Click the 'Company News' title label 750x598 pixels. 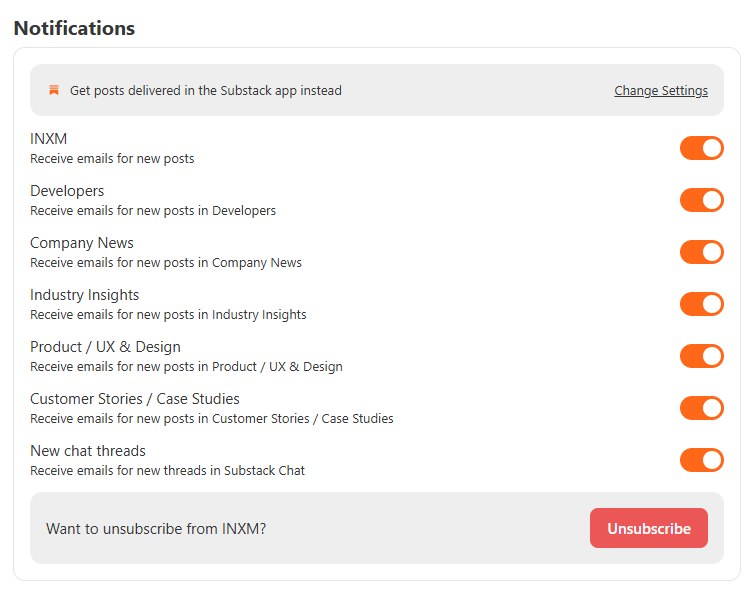82,243
